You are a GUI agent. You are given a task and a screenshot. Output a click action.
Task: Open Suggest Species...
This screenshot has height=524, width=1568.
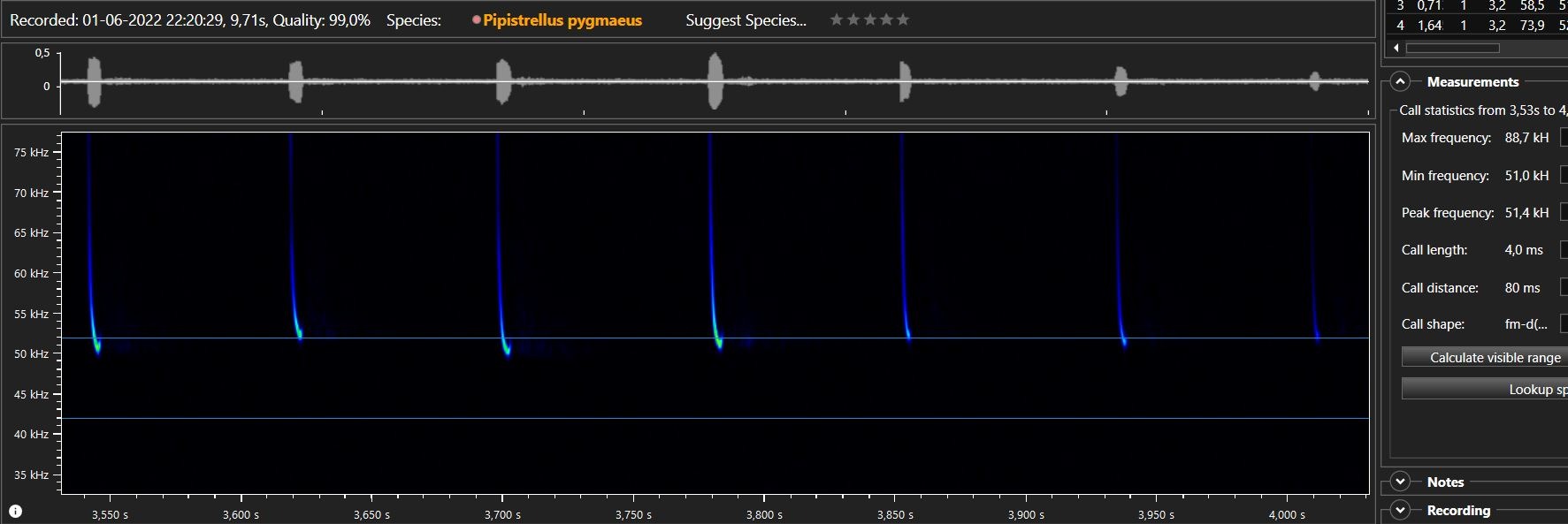point(746,20)
